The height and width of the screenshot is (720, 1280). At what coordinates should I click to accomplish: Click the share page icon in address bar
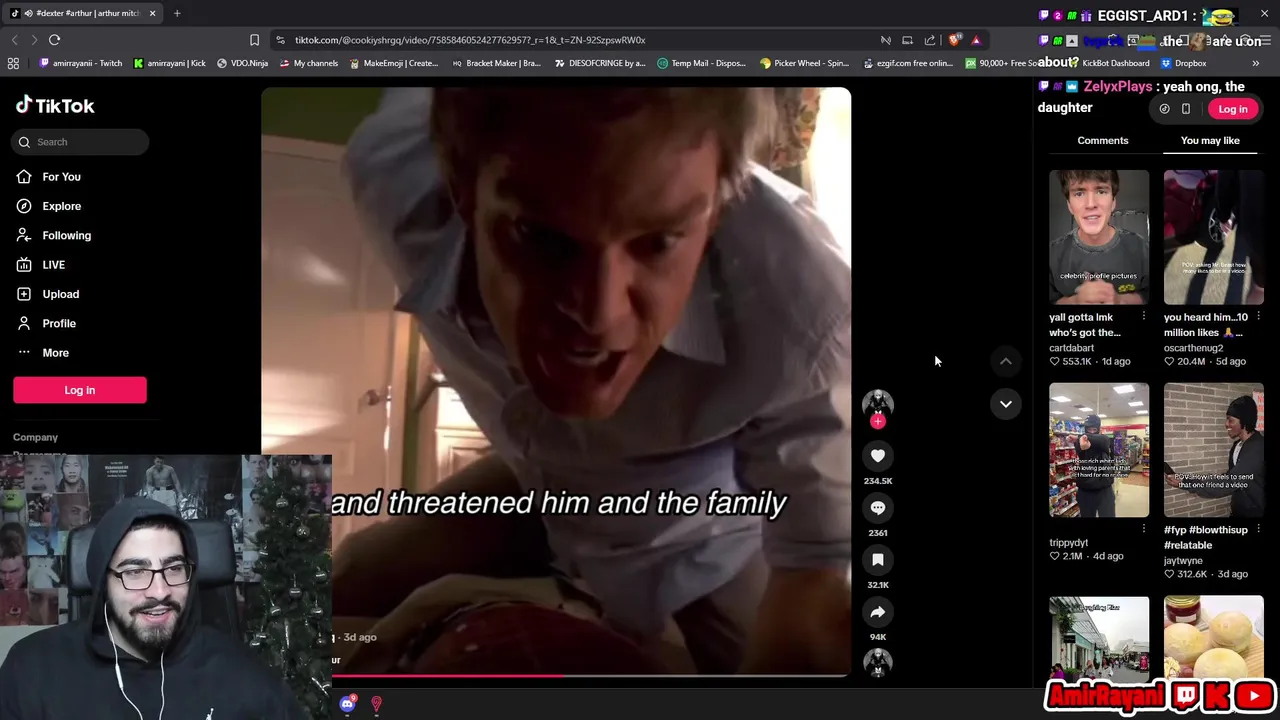[x=930, y=40]
